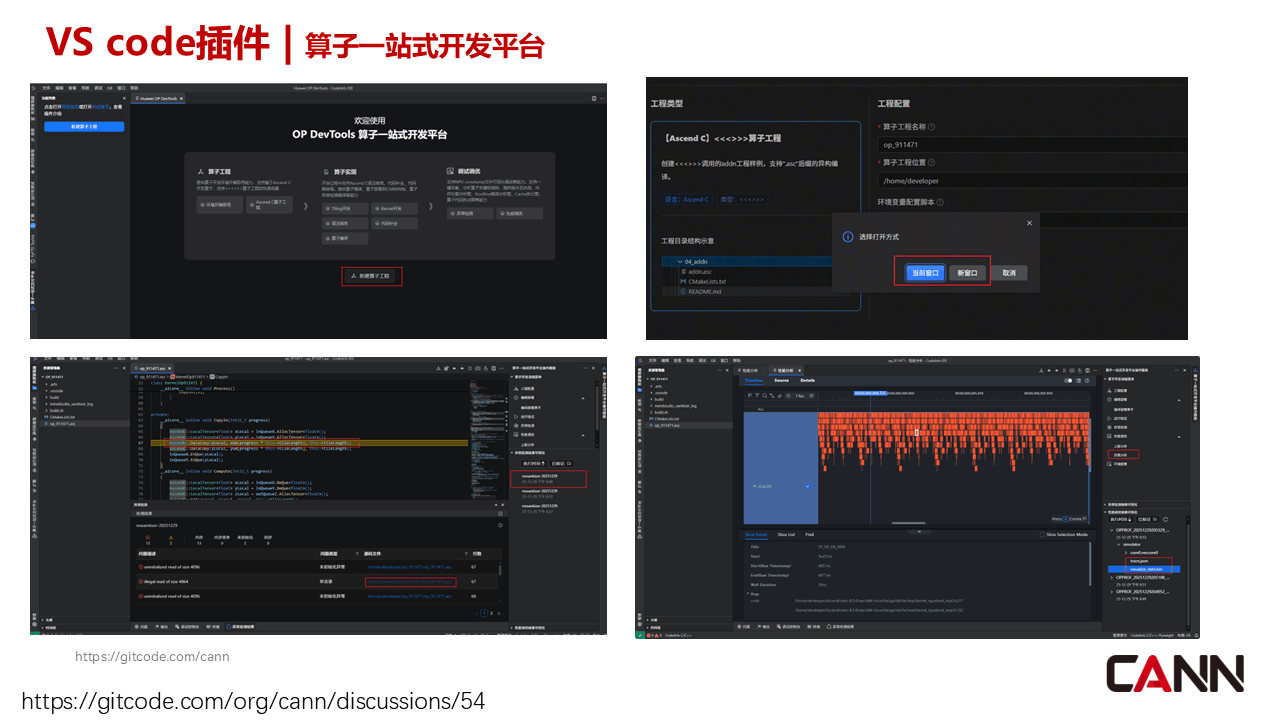Expand the OPPROF_20251229205108 result node

(x=1112, y=577)
